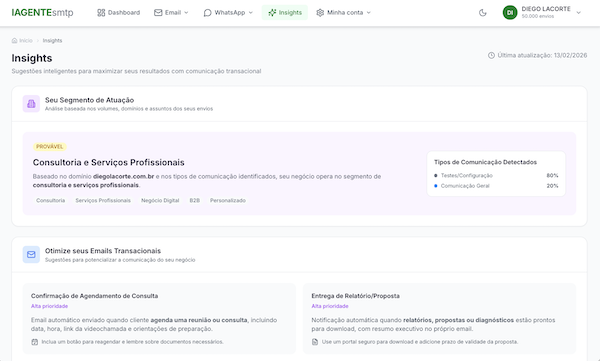Click the Consultoria tag
Viewport: 600px width, 361px height.
tap(51, 201)
